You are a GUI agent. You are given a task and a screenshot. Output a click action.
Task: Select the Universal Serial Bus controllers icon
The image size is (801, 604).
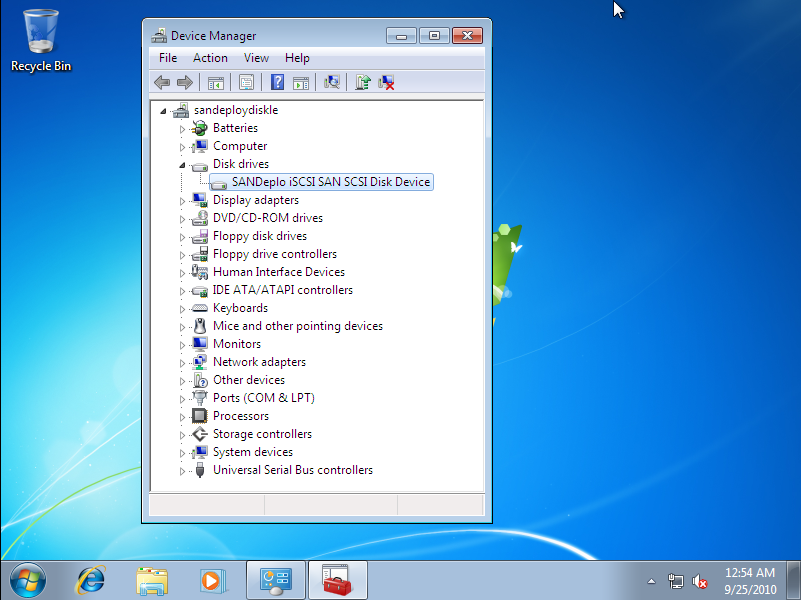tap(200, 470)
